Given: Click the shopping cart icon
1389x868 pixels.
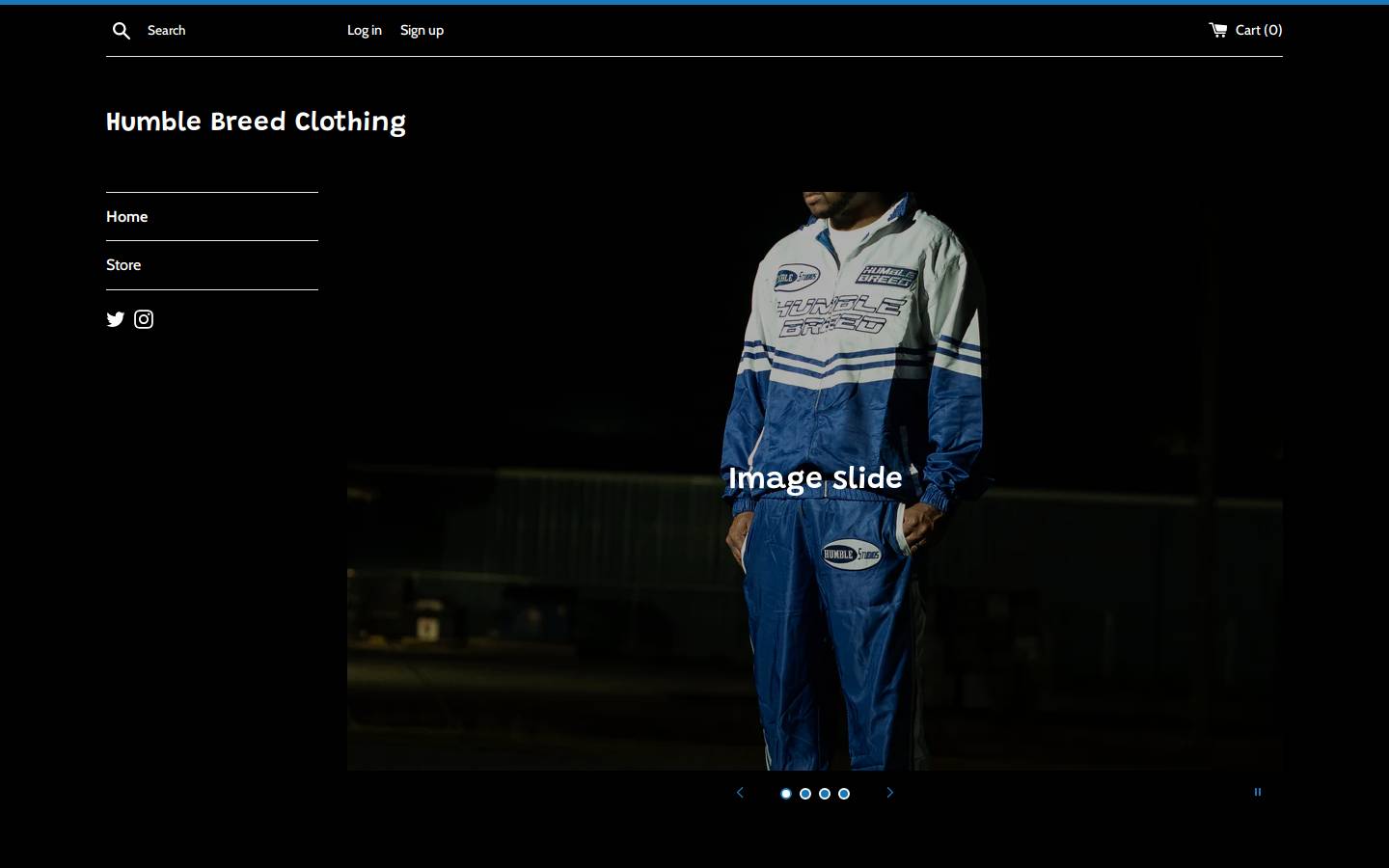Looking at the screenshot, I should 1218,30.
